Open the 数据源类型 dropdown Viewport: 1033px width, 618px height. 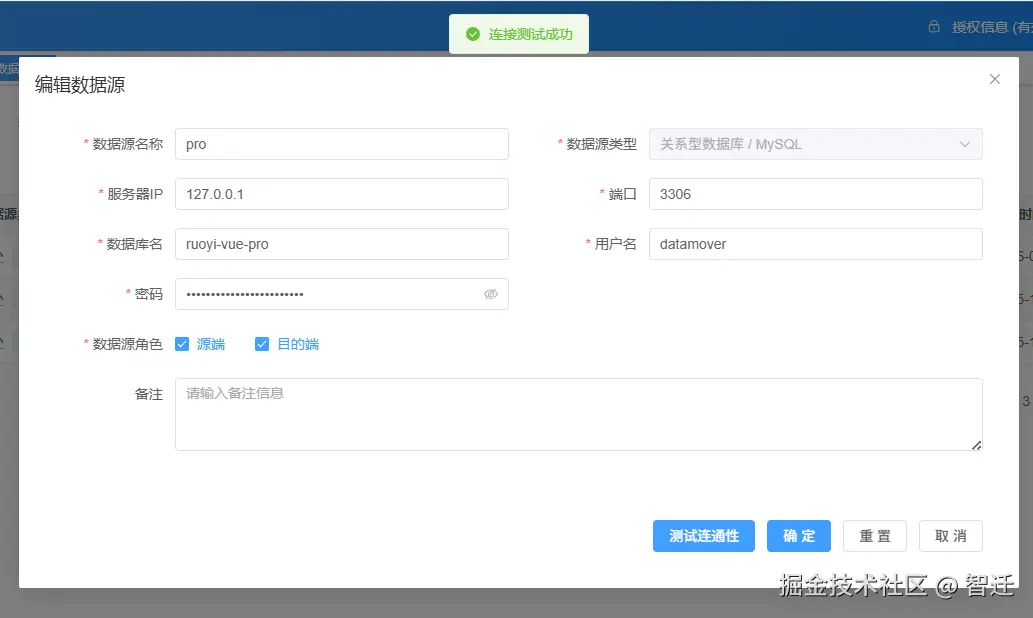pos(816,144)
